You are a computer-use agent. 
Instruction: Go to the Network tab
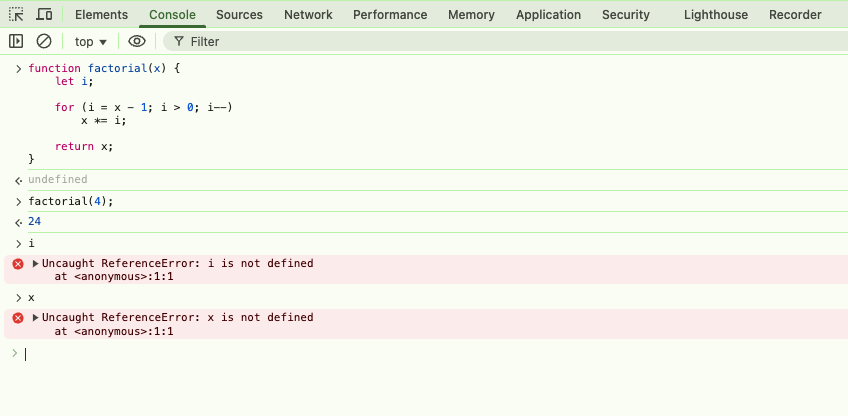(x=308, y=15)
